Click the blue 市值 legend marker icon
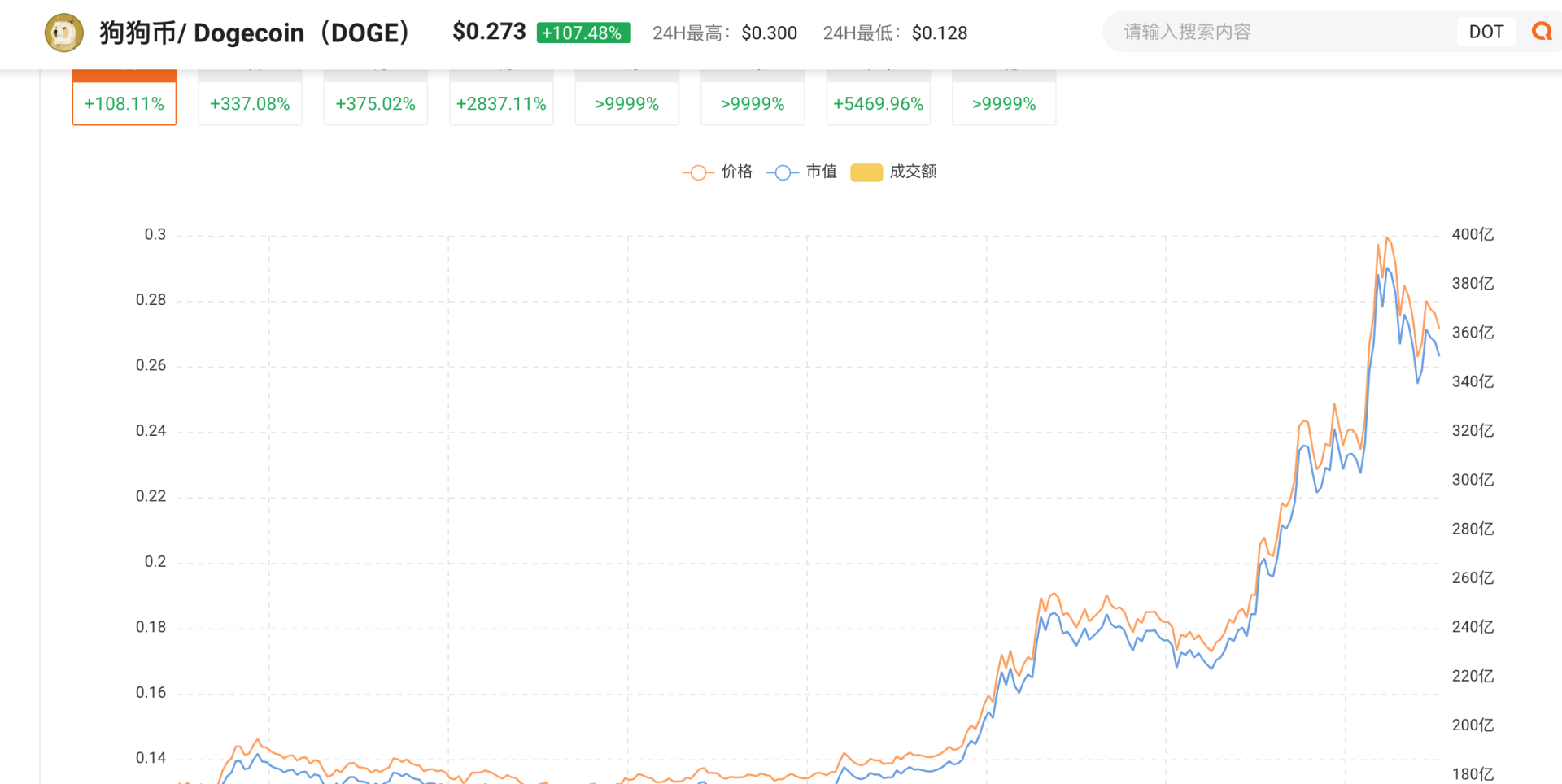 (783, 172)
